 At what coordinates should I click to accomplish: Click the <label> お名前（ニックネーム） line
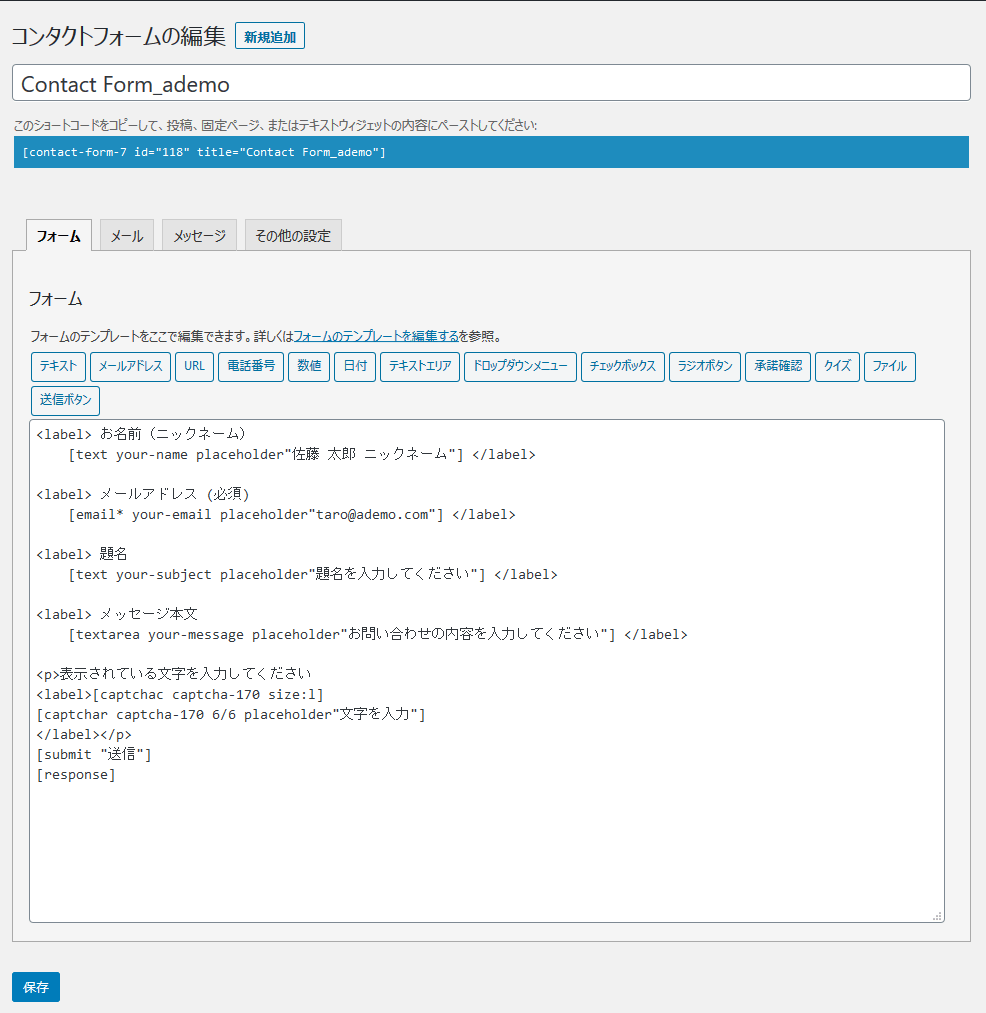click(x=141, y=434)
